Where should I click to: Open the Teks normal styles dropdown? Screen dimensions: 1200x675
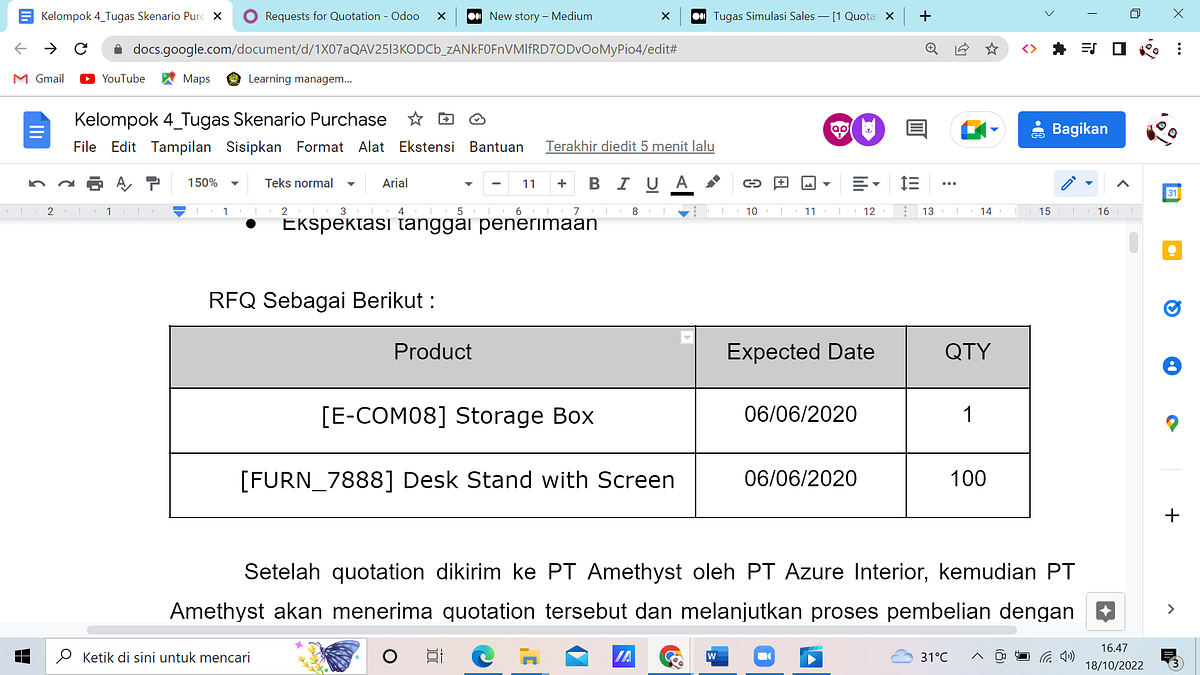pyautogui.click(x=307, y=183)
